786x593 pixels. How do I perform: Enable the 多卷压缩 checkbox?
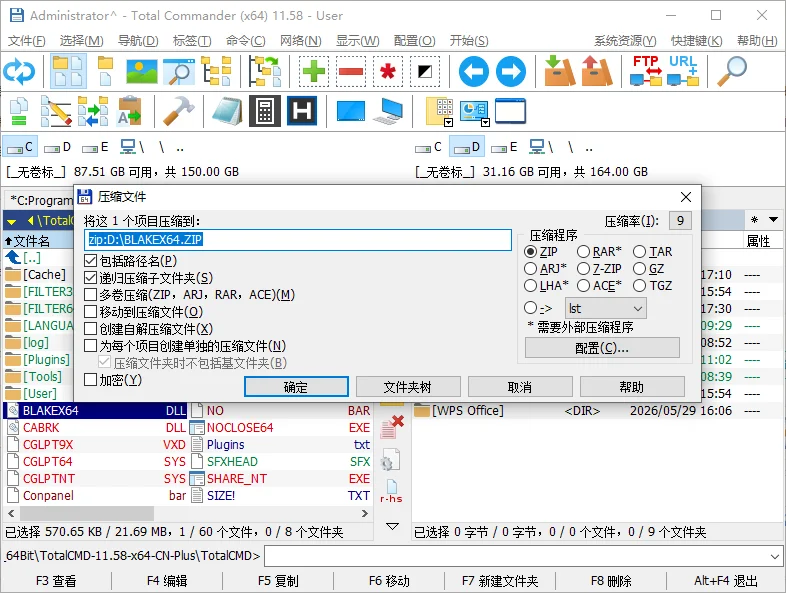[x=90, y=295]
